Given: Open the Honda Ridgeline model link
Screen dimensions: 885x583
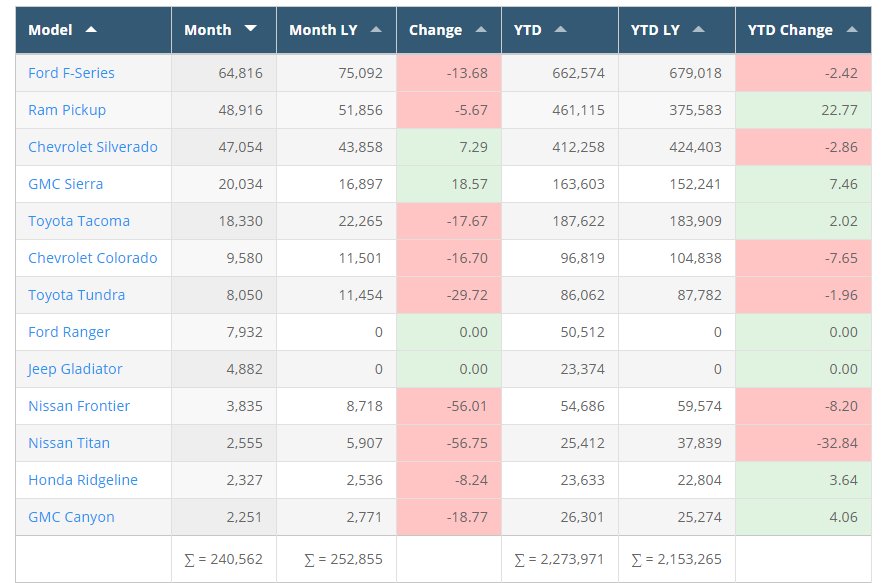Looking at the screenshot, I should [x=83, y=480].
